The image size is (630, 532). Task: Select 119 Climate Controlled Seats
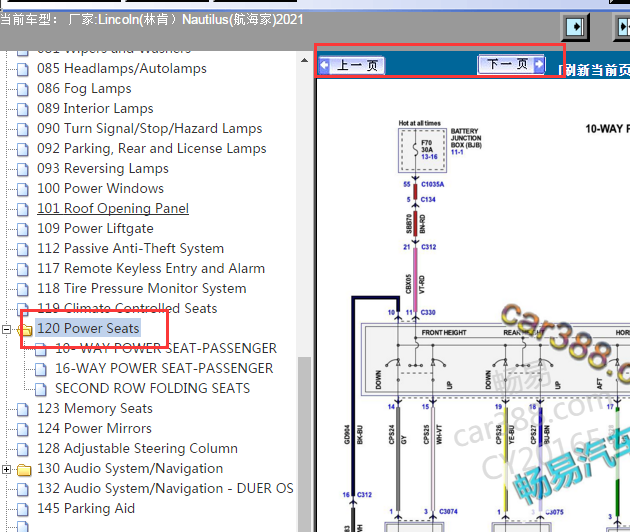(x=127, y=309)
